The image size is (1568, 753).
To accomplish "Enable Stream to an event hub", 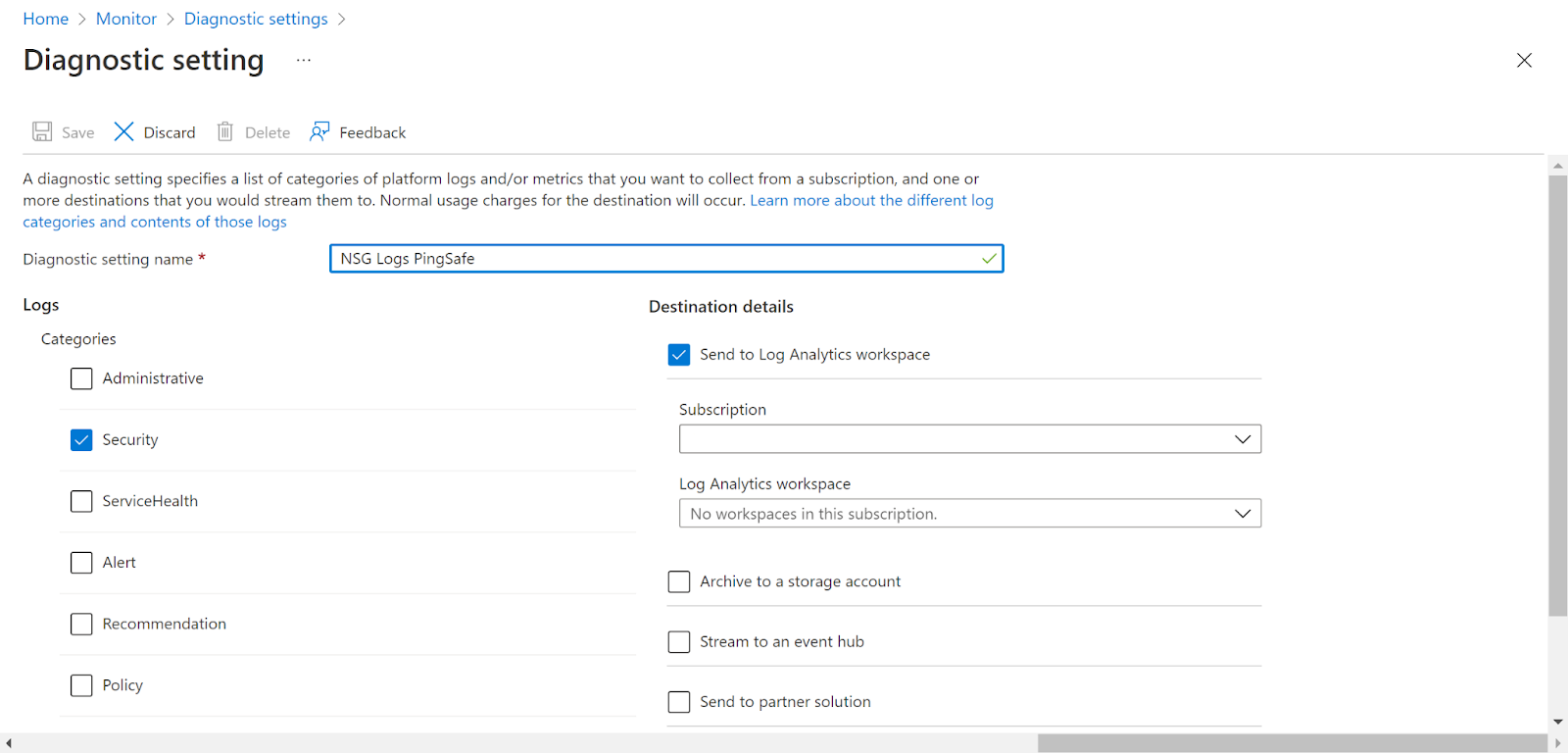I will click(x=679, y=642).
